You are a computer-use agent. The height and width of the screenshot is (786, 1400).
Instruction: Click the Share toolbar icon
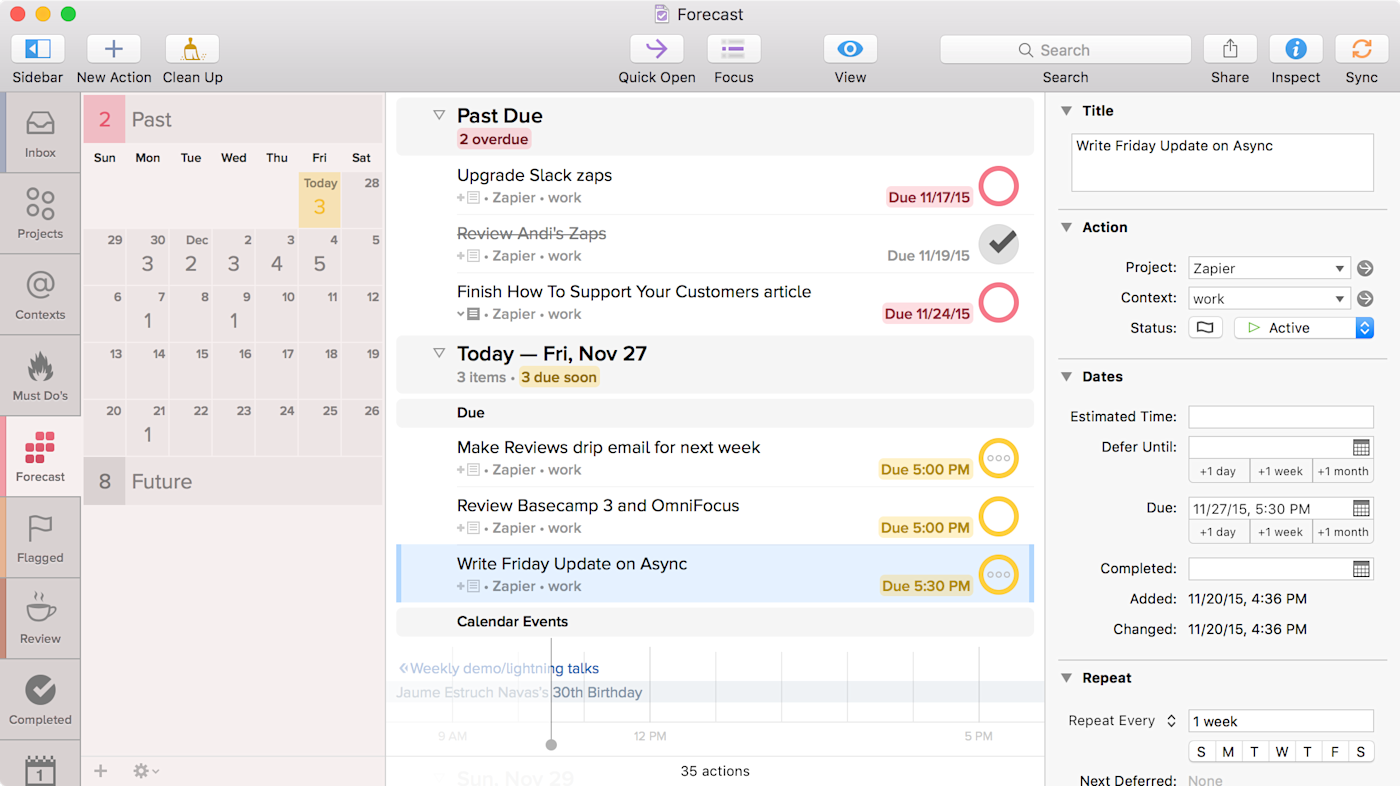(1230, 49)
